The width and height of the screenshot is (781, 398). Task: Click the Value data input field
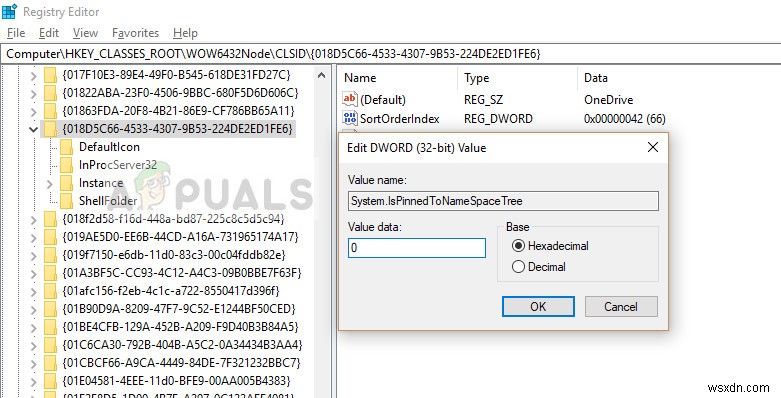[x=417, y=248]
